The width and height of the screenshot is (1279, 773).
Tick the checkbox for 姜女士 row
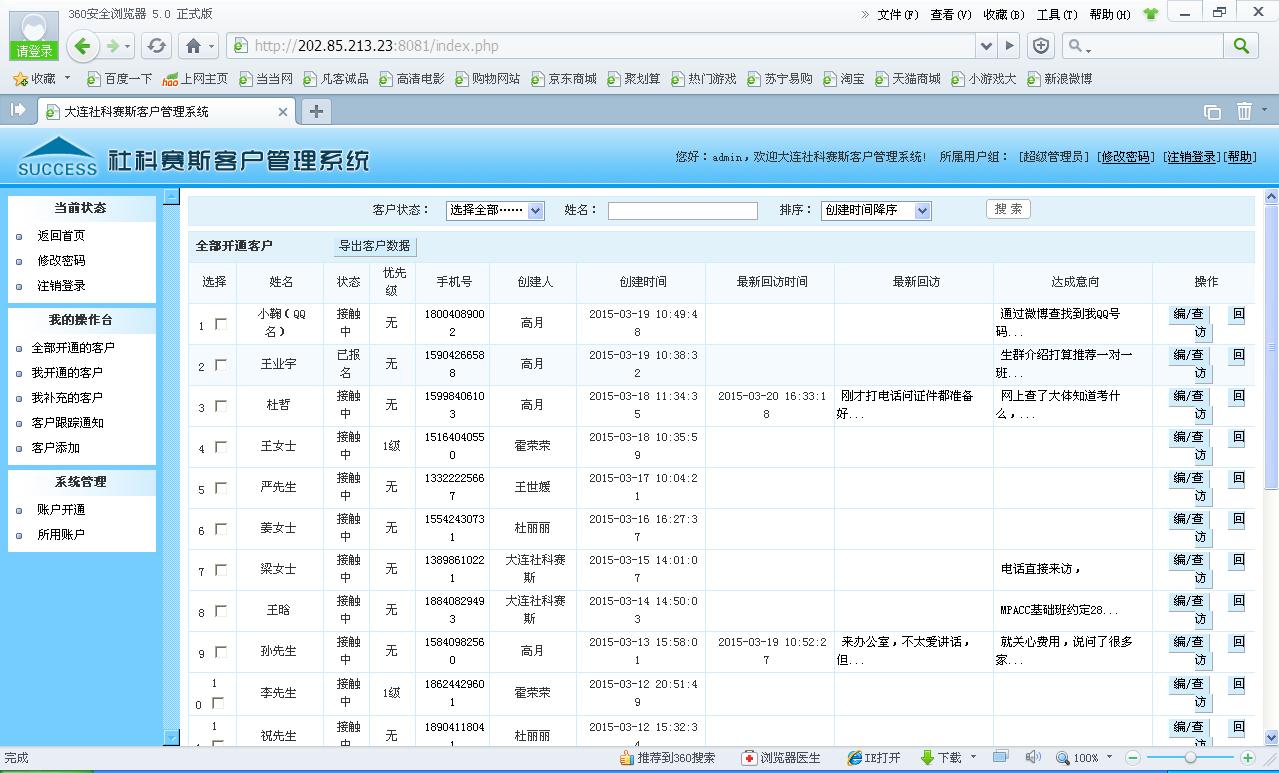[x=221, y=529]
